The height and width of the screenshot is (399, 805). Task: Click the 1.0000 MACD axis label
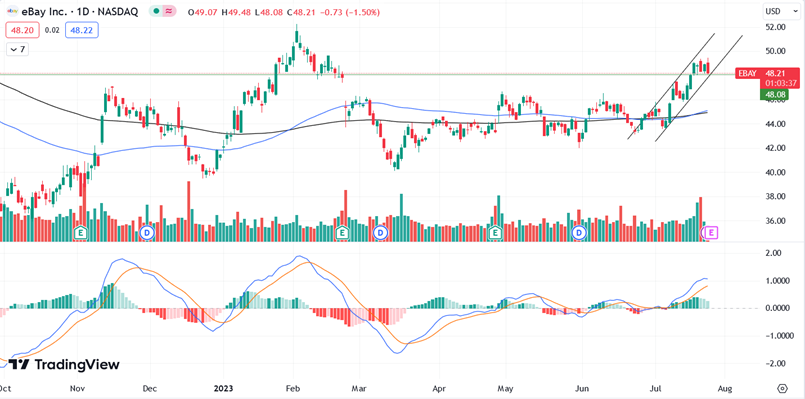pyautogui.click(x=778, y=280)
